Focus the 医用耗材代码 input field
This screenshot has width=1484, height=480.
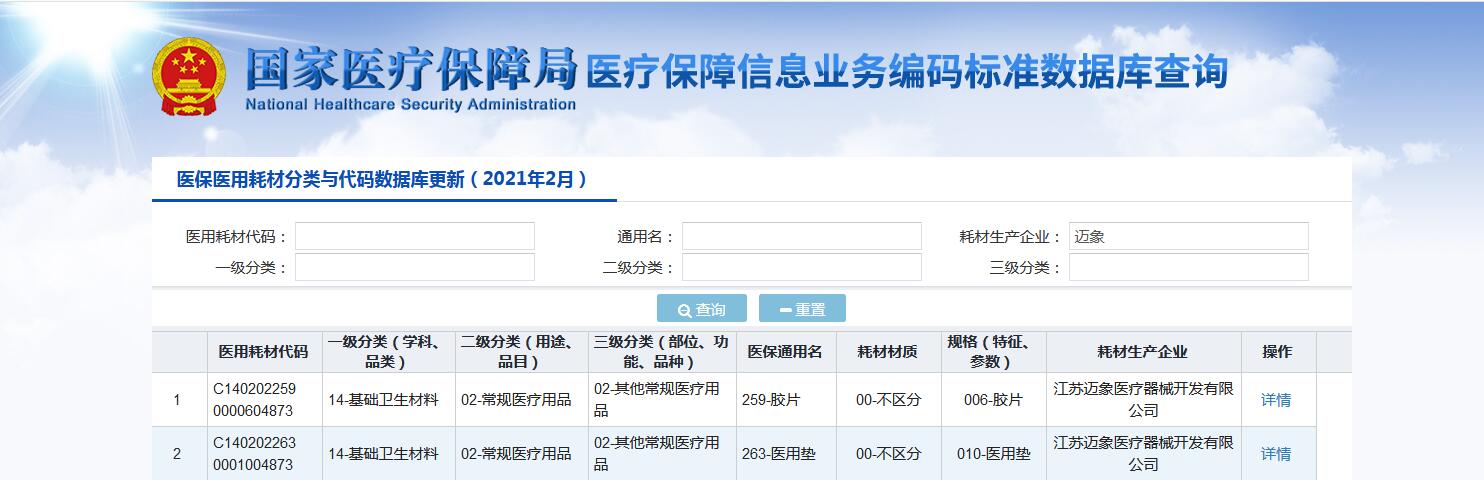(414, 236)
